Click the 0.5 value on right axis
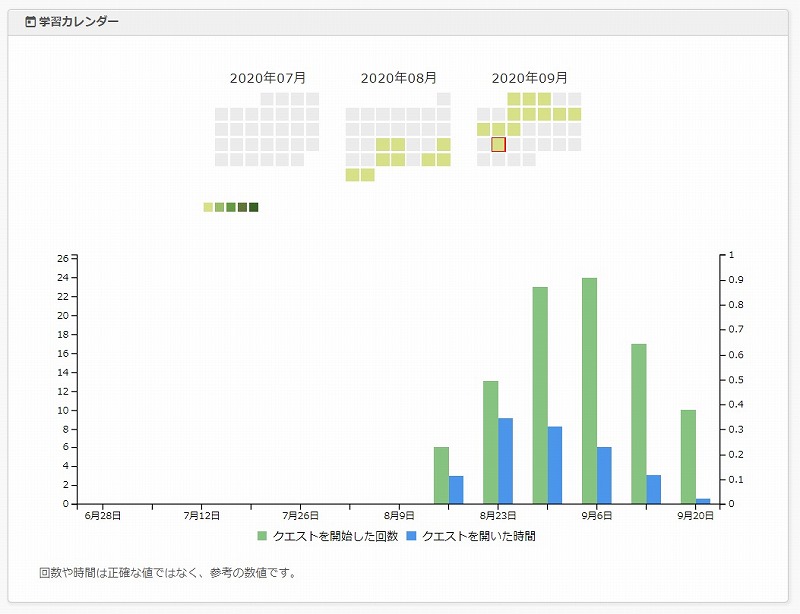Screen dimensions: 800x614 735,380
